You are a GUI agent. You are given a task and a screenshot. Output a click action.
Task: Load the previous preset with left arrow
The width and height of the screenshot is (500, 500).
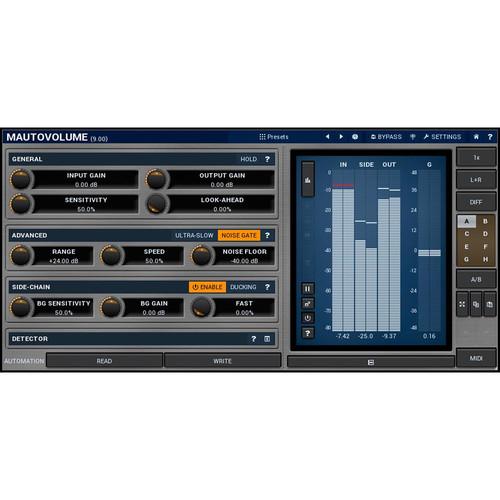(327, 137)
